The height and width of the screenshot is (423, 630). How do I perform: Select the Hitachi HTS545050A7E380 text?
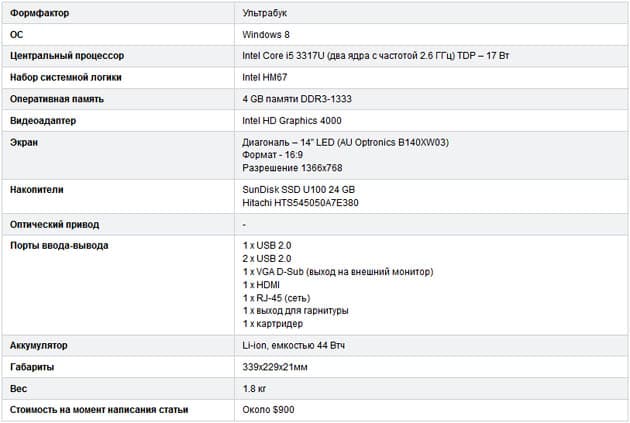[300, 203]
